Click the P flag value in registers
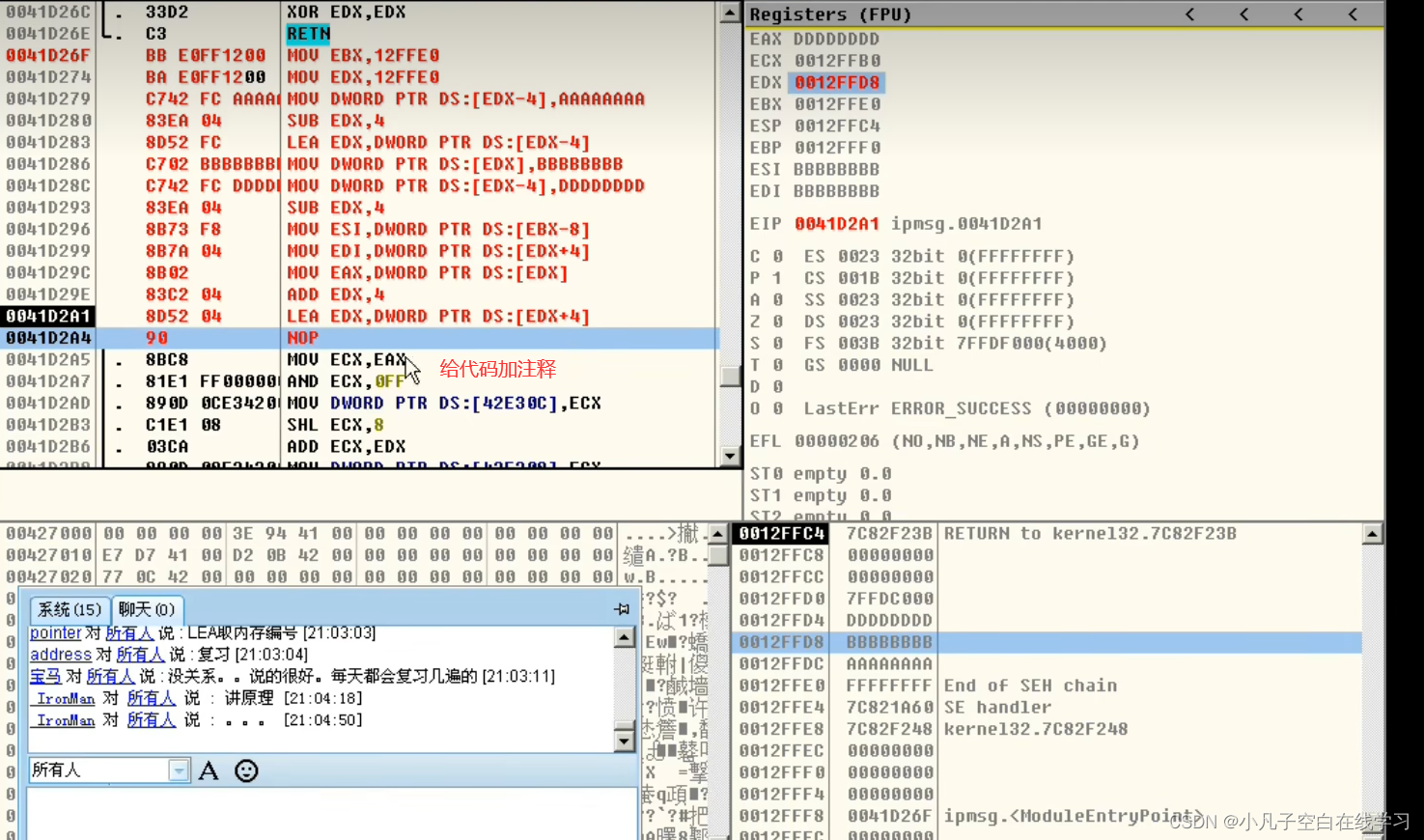 click(x=778, y=278)
